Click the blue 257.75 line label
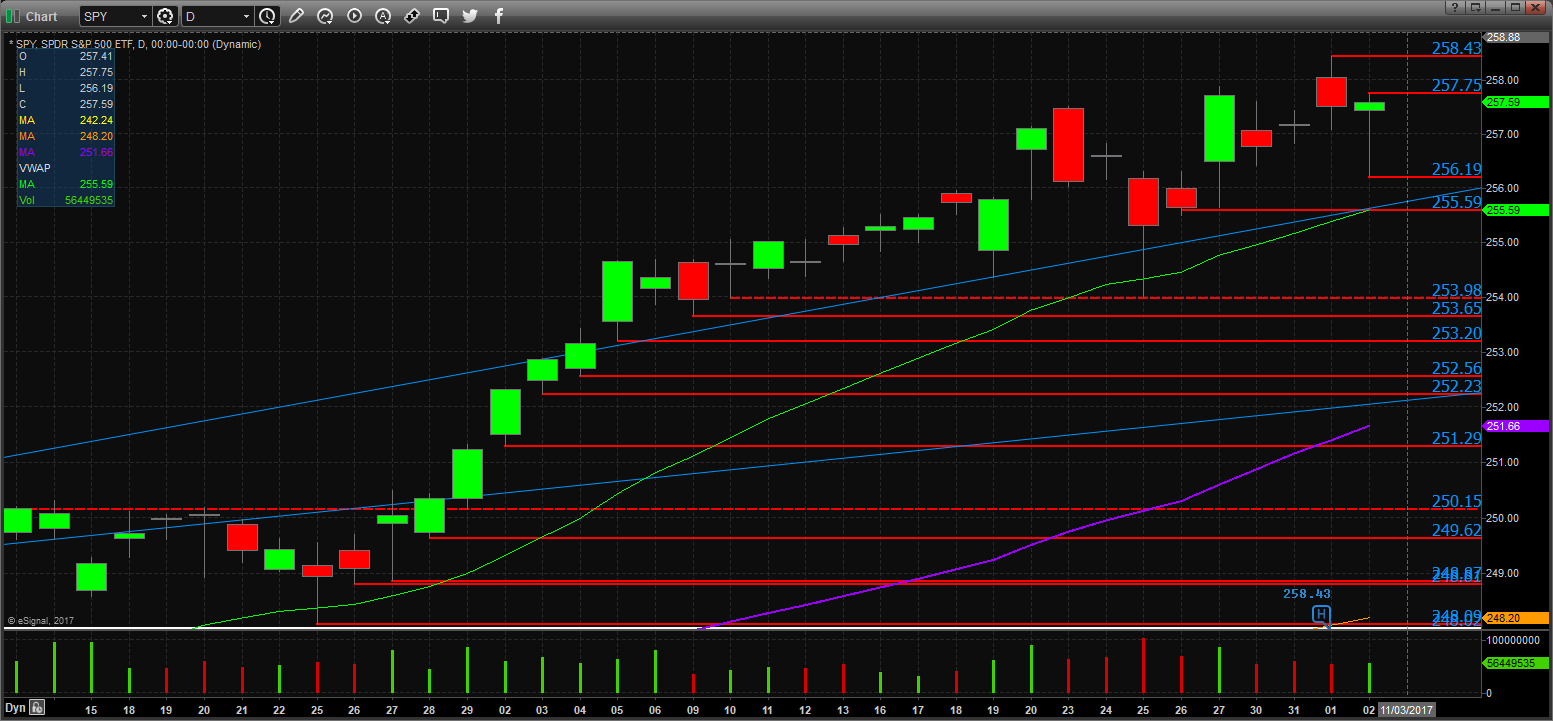The height and width of the screenshot is (721, 1553). point(1457,86)
